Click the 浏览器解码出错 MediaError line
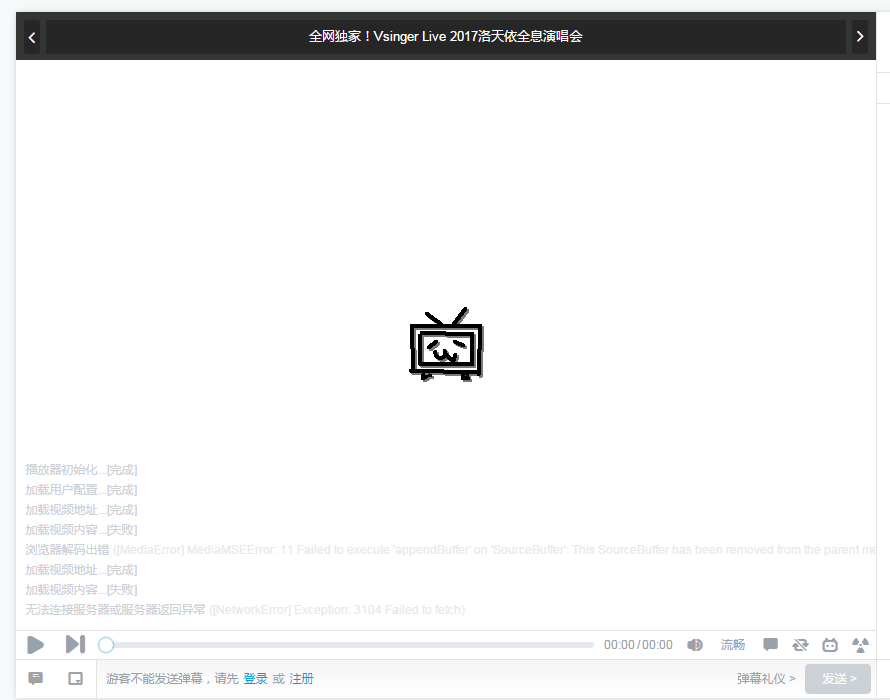 (x=450, y=550)
